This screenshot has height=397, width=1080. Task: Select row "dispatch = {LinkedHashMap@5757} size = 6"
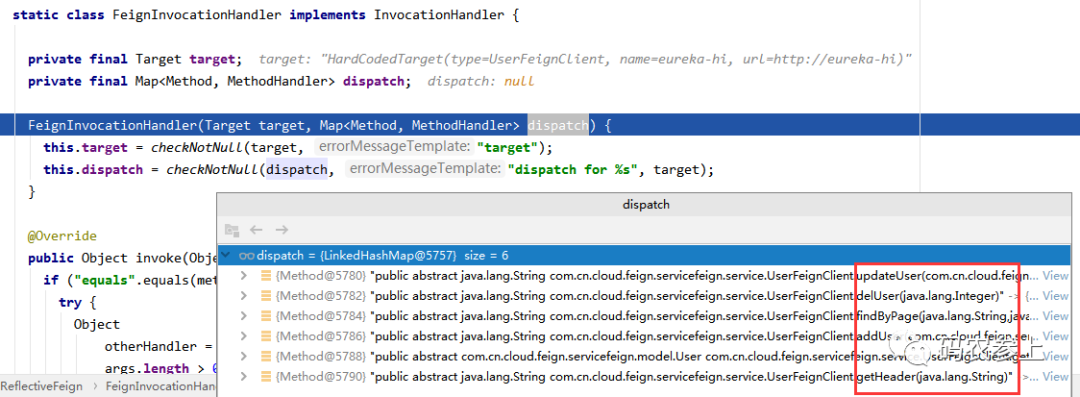coord(644,256)
